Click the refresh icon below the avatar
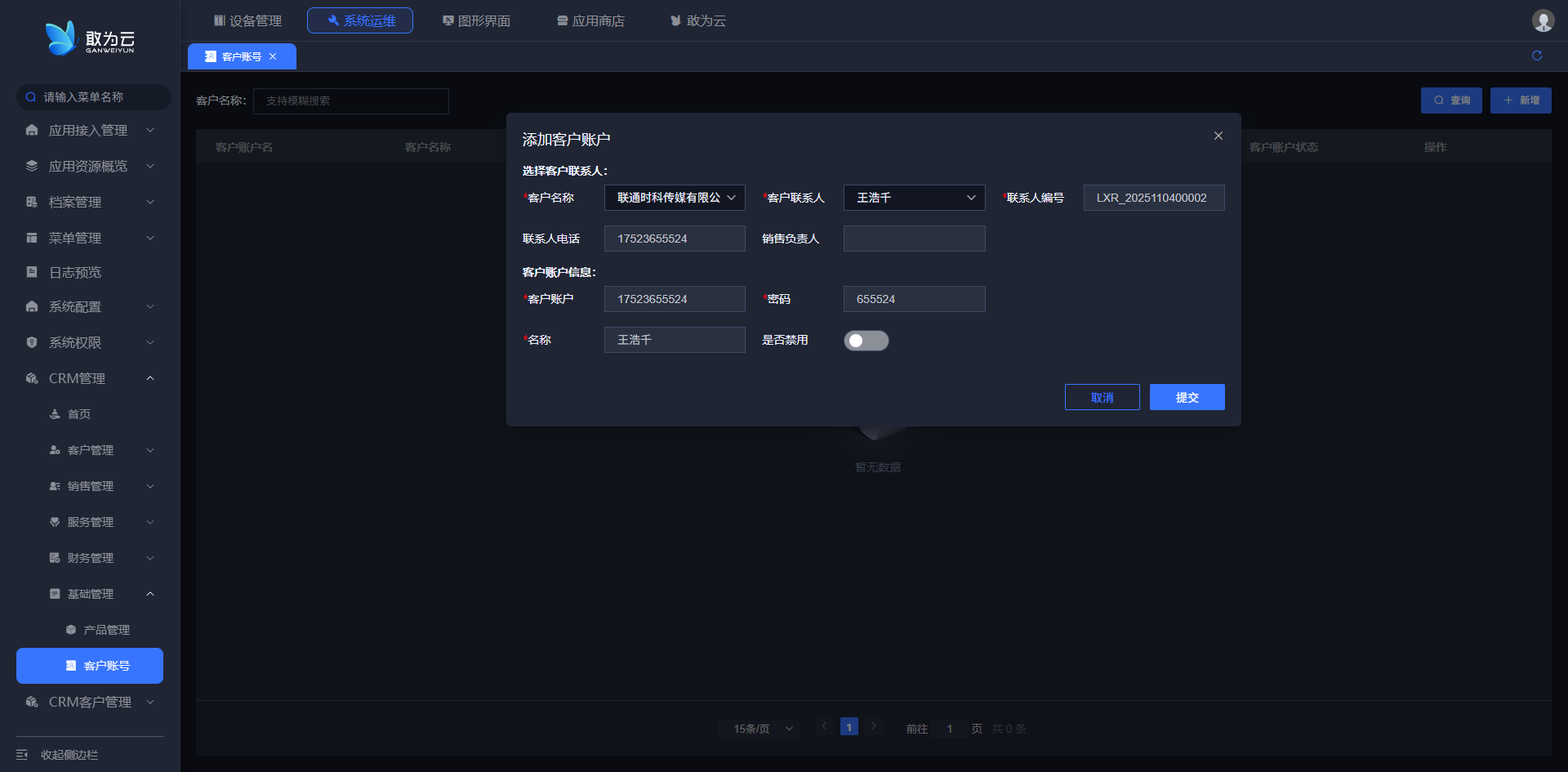This screenshot has width=1568, height=772. (x=1536, y=56)
